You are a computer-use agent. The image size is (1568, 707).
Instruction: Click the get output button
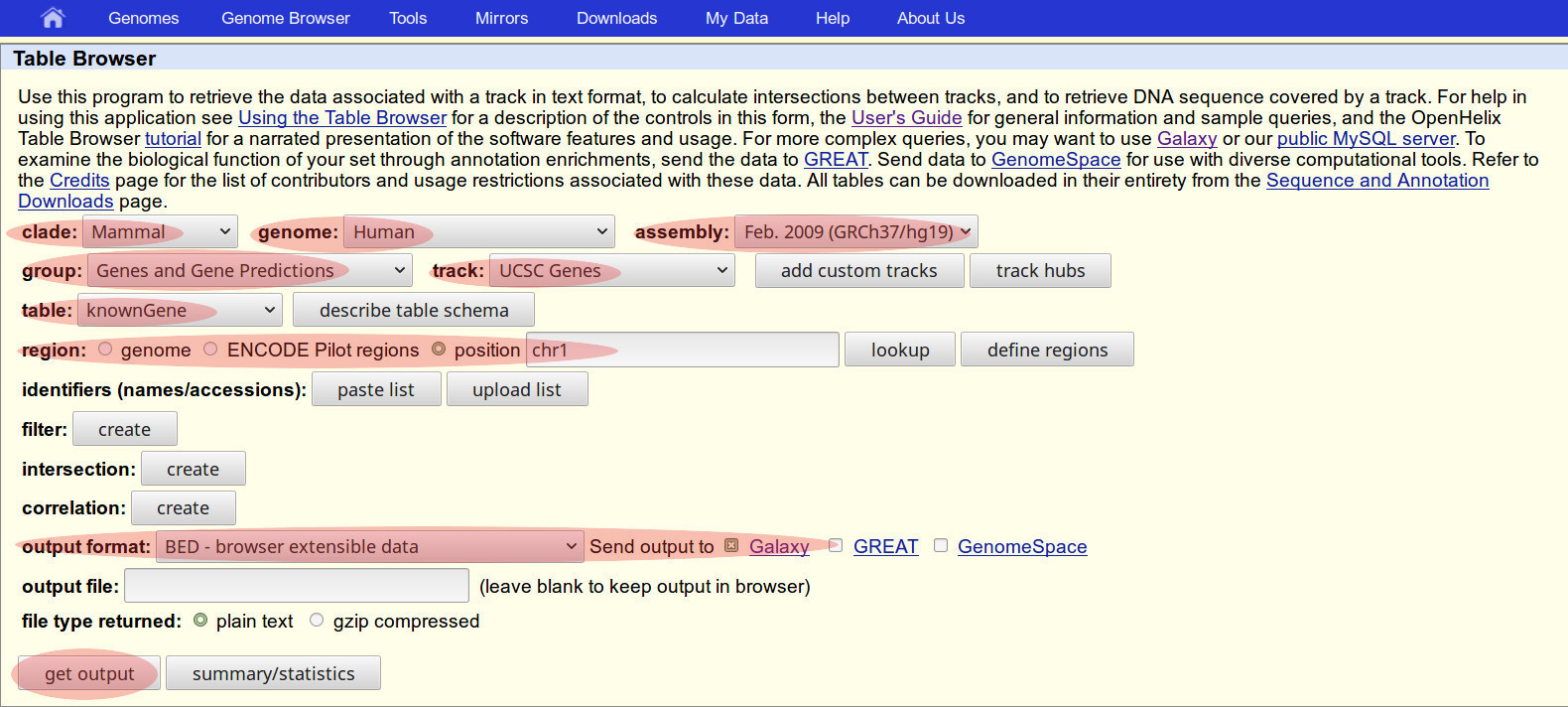point(89,673)
